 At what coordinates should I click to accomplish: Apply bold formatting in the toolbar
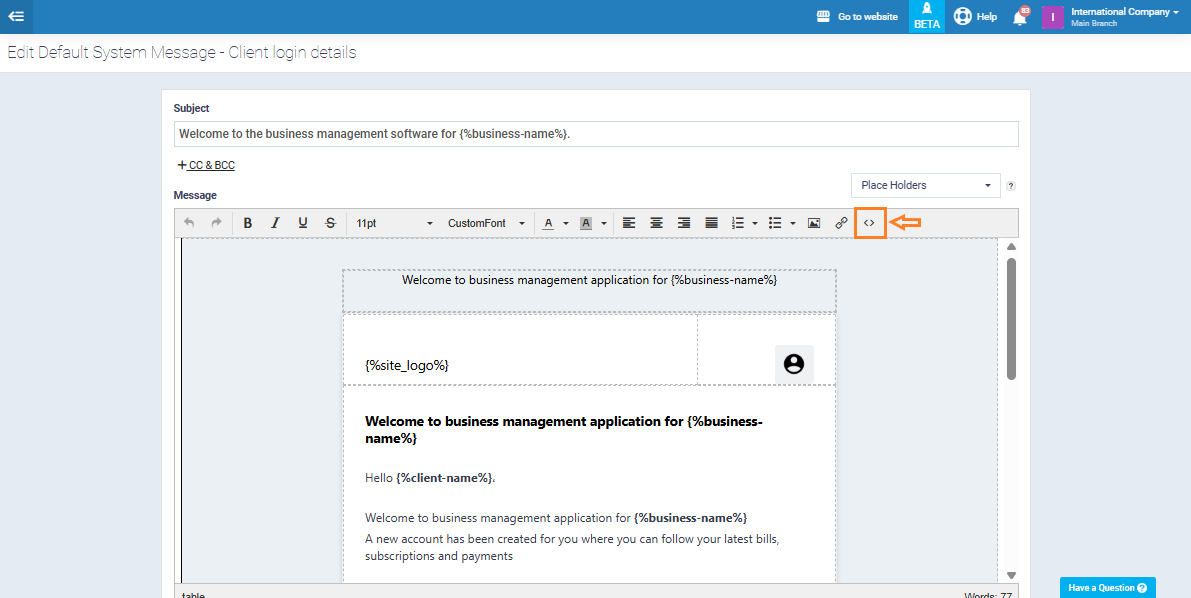pos(248,223)
